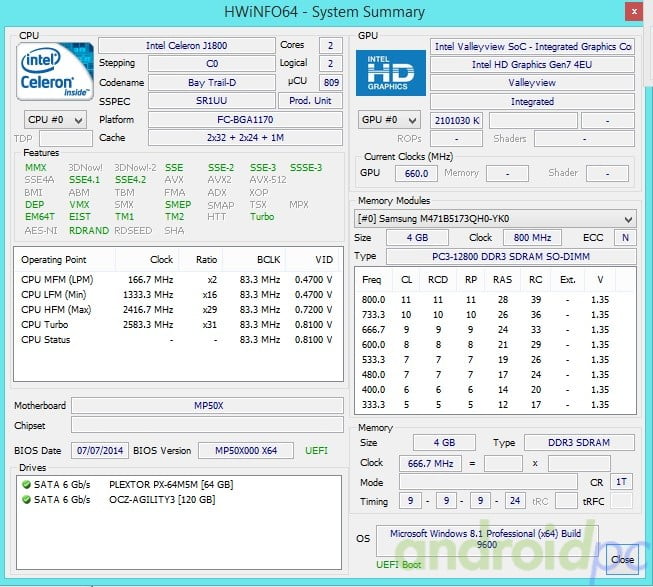Image resolution: width=653 pixels, height=587 pixels.
Task: Click the Cores count field showing 2
Action: tap(331, 45)
